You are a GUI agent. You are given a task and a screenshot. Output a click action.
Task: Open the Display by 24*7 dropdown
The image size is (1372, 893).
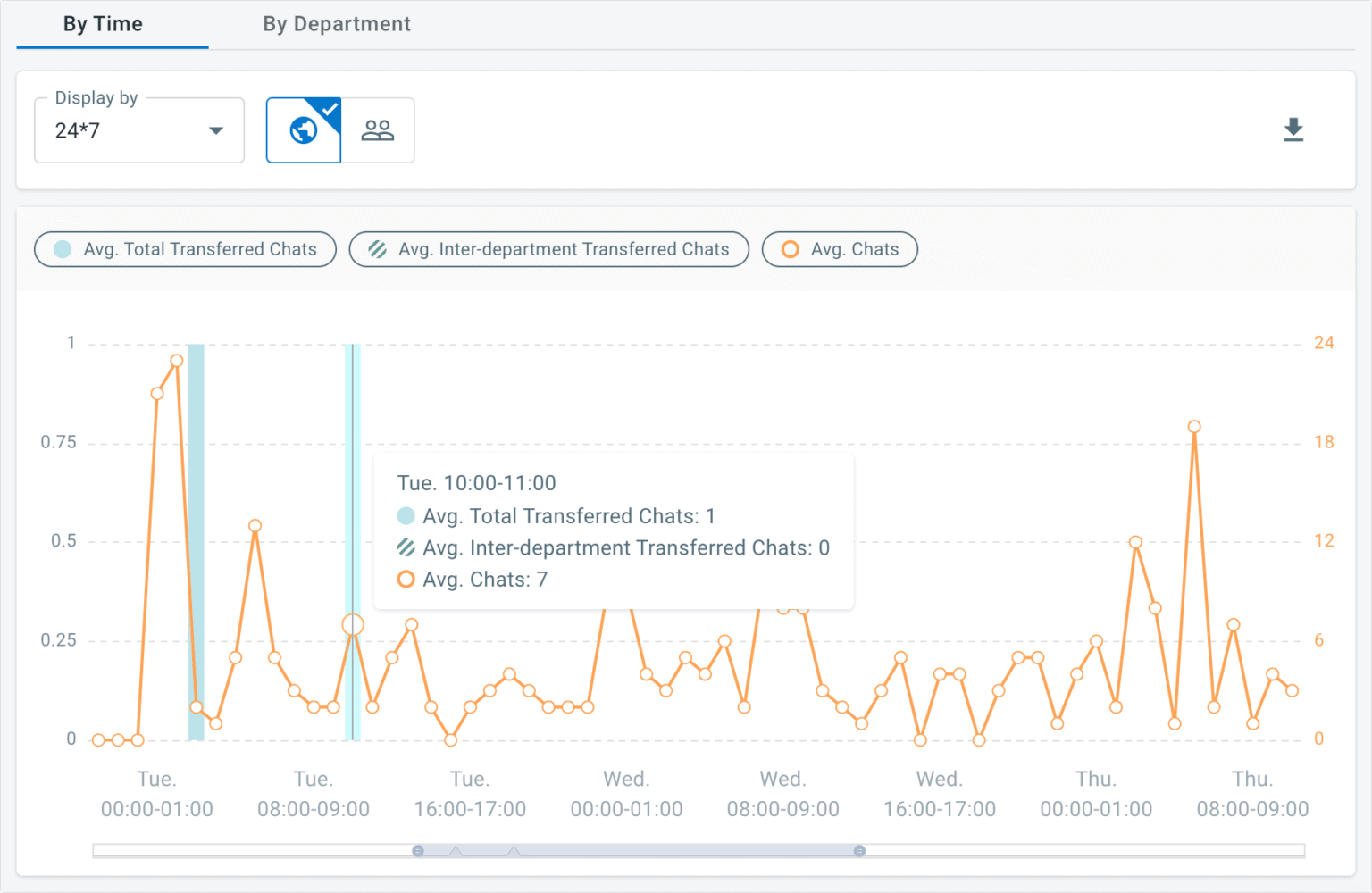coord(138,130)
